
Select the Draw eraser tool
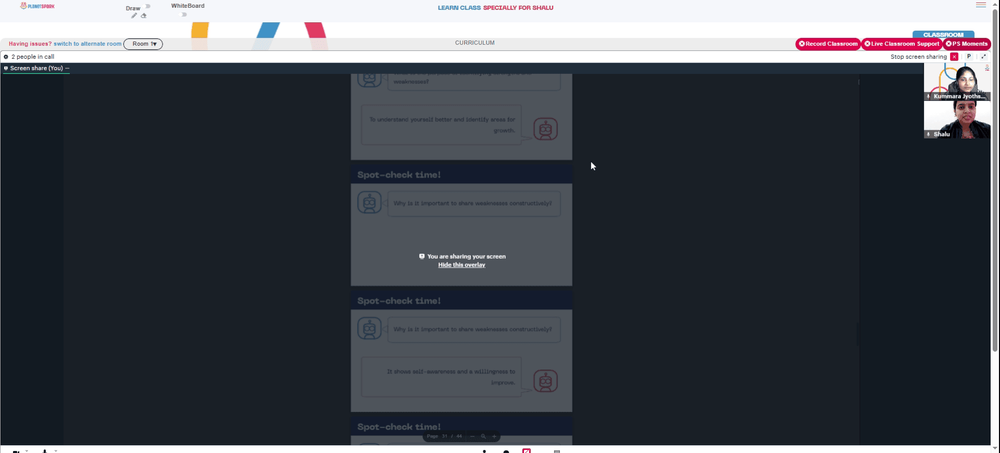[143, 16]
